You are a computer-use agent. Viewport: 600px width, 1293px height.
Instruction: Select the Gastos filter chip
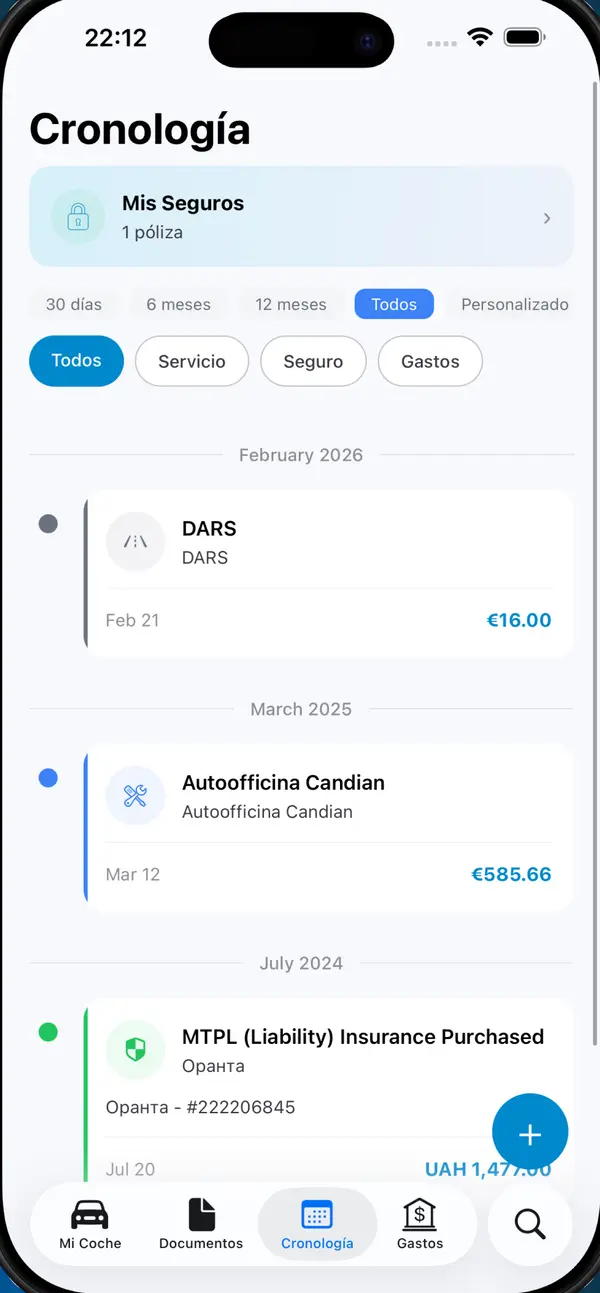(430, 361)
